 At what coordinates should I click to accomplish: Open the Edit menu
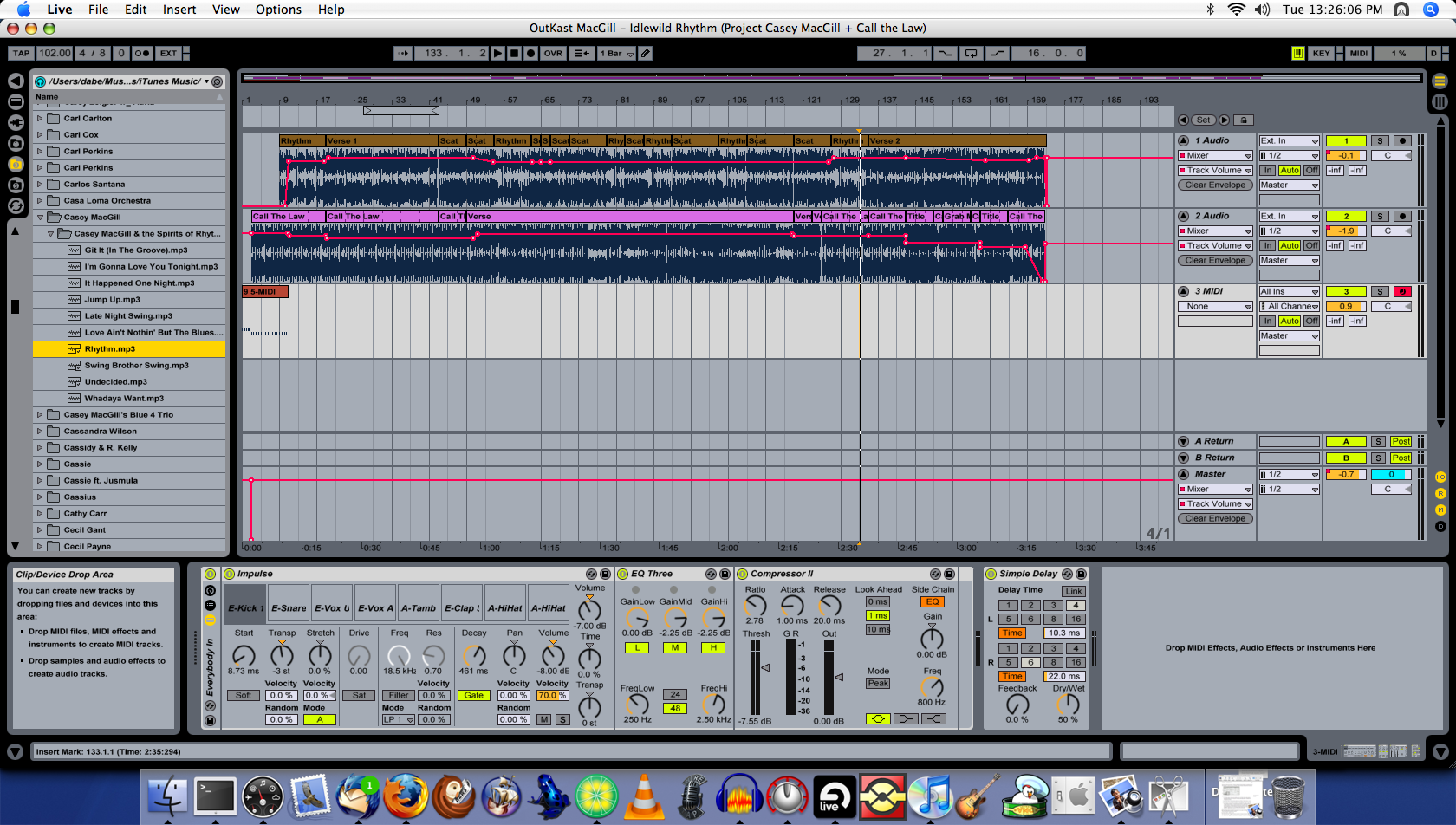(x=135, y=10)
